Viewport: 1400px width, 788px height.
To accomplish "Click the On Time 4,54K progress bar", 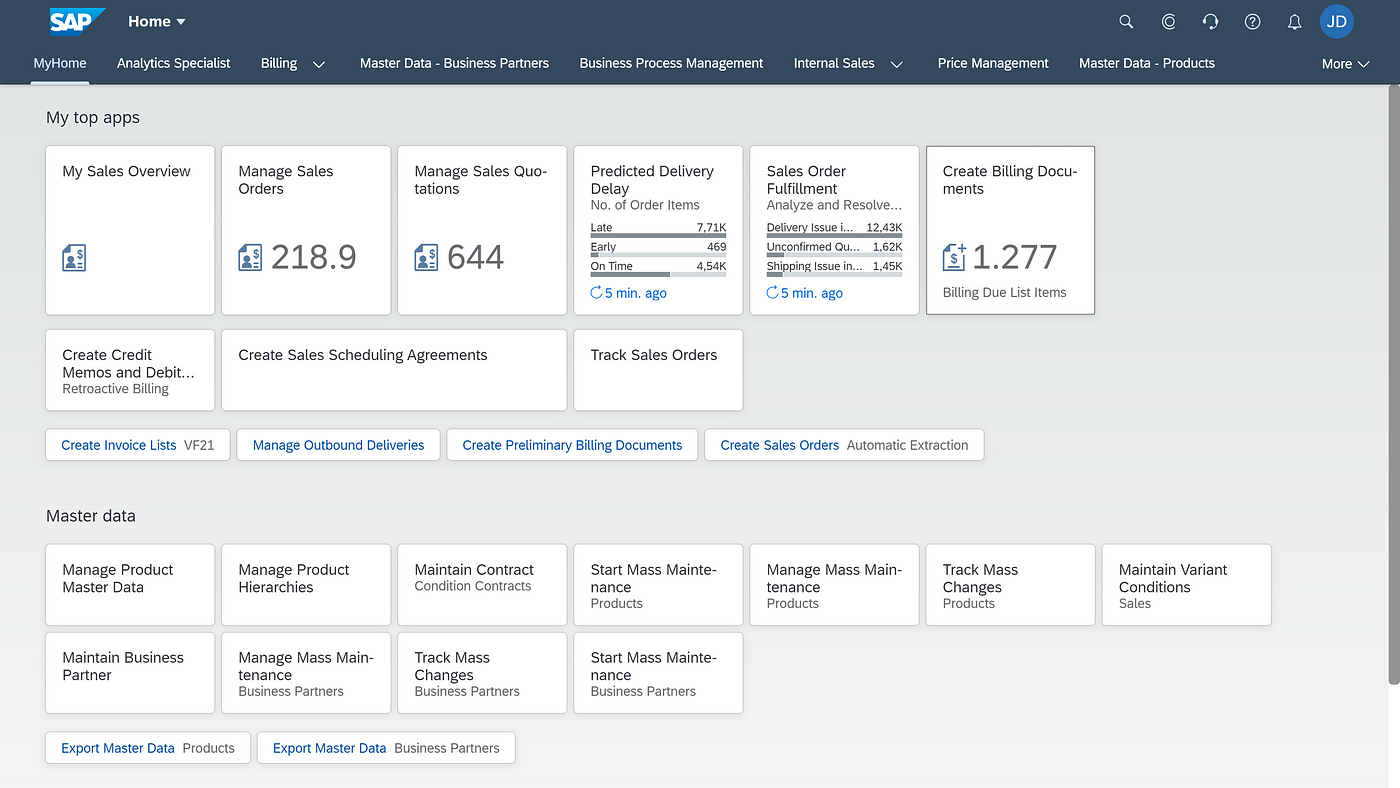I will coord(658,274).
